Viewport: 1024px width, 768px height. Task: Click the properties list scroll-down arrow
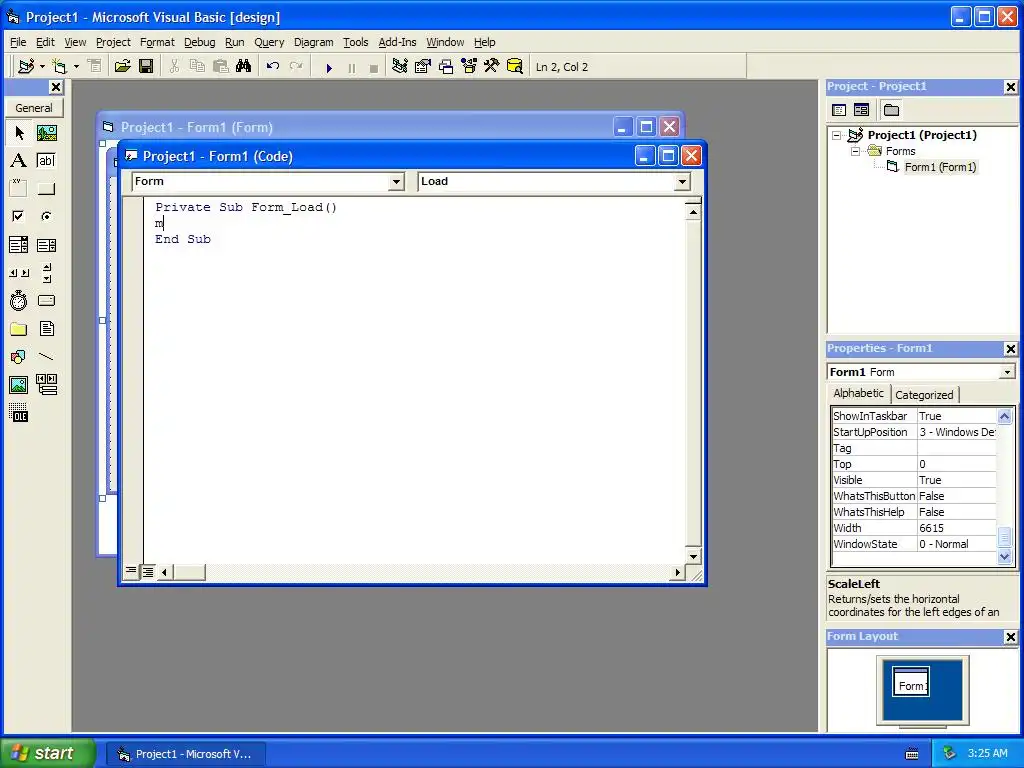pos(1004,557)
